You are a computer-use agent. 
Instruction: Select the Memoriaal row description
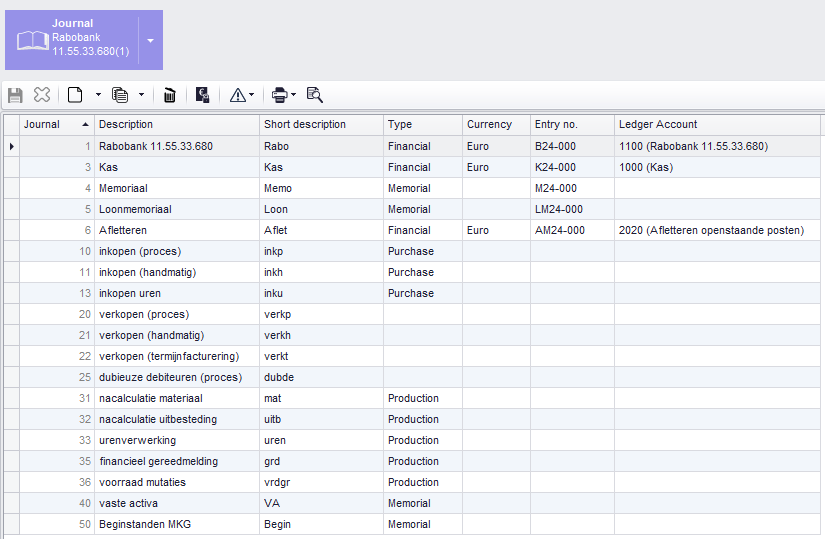tap(177, 188)
